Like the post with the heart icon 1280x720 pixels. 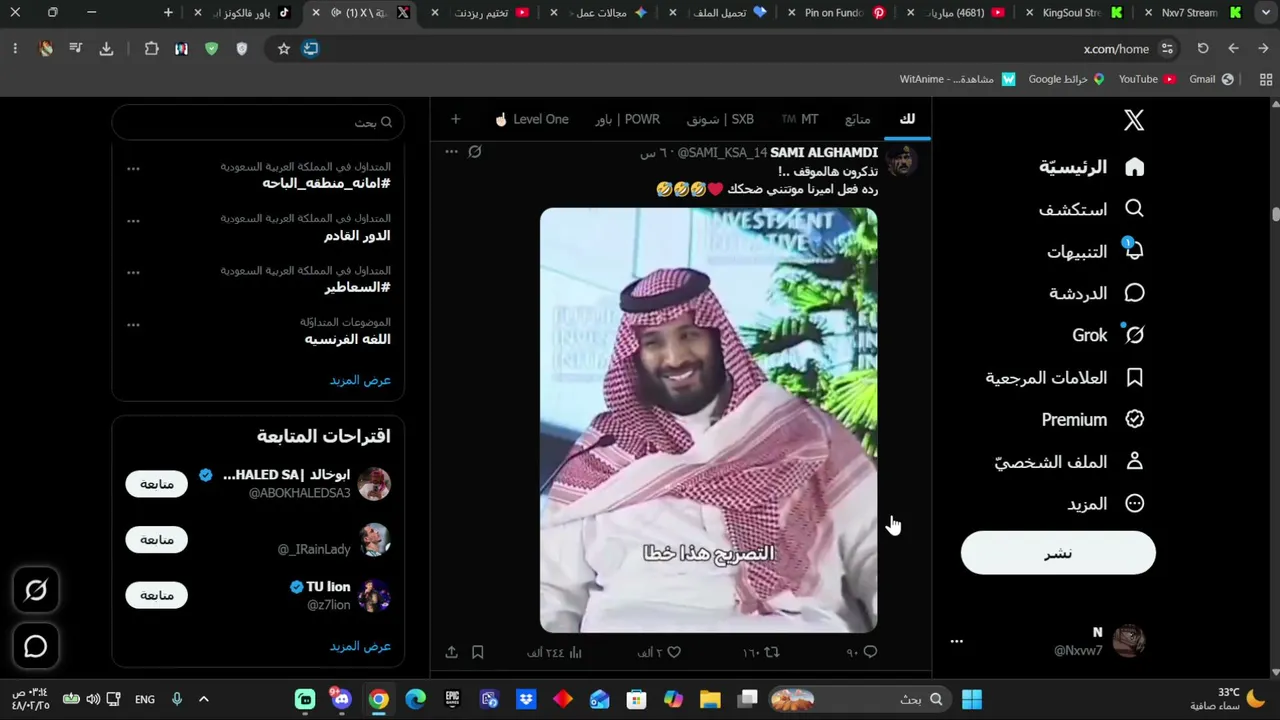[x=673, y=652]
